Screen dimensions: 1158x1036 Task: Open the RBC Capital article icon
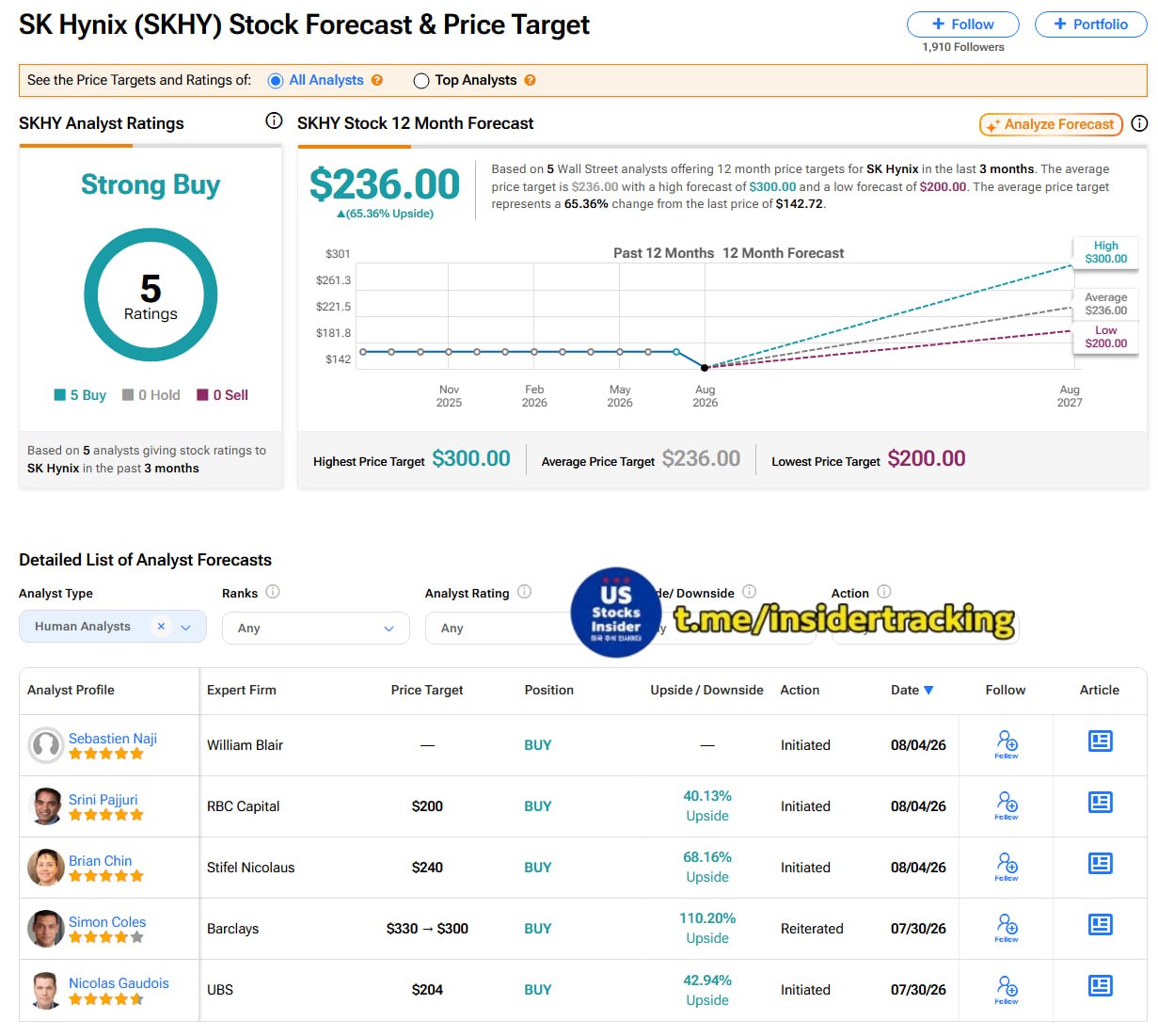coord(1100,803)
